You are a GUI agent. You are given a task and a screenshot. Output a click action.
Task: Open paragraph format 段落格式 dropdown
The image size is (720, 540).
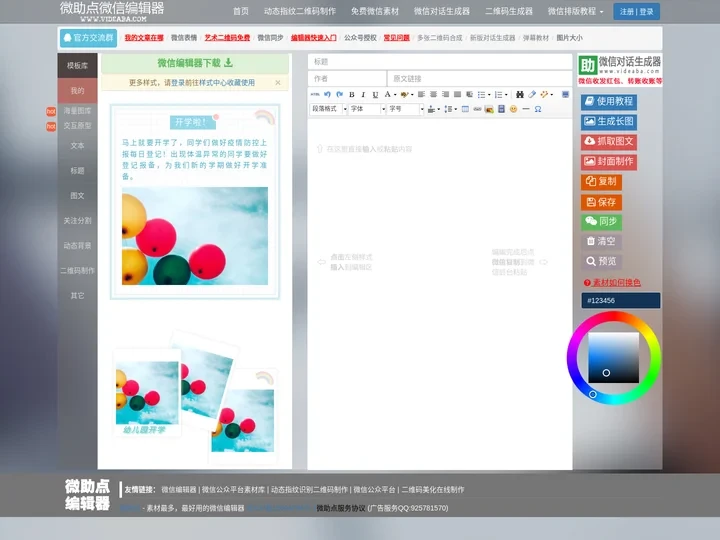(329, 109)
